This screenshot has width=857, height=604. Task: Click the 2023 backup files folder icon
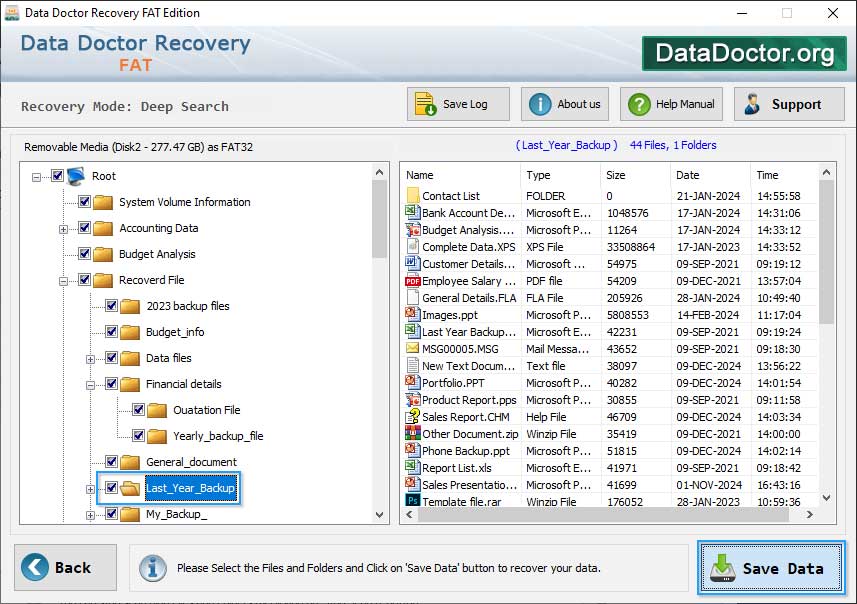coord(130,306)
